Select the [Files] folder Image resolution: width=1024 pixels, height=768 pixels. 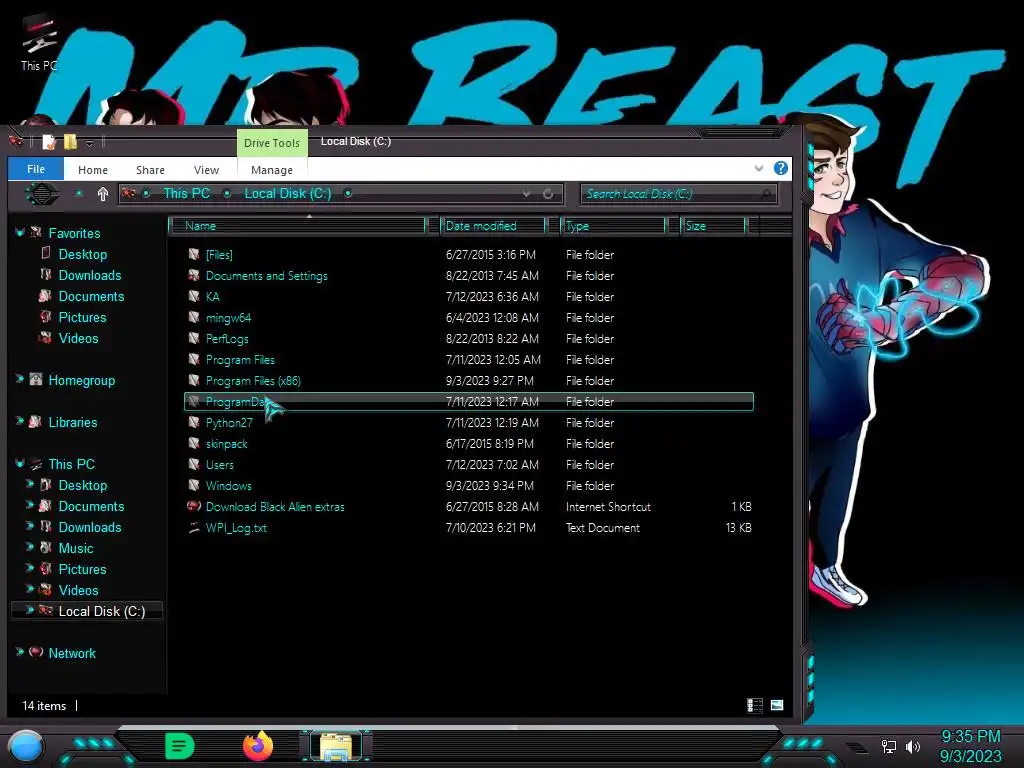219,255
